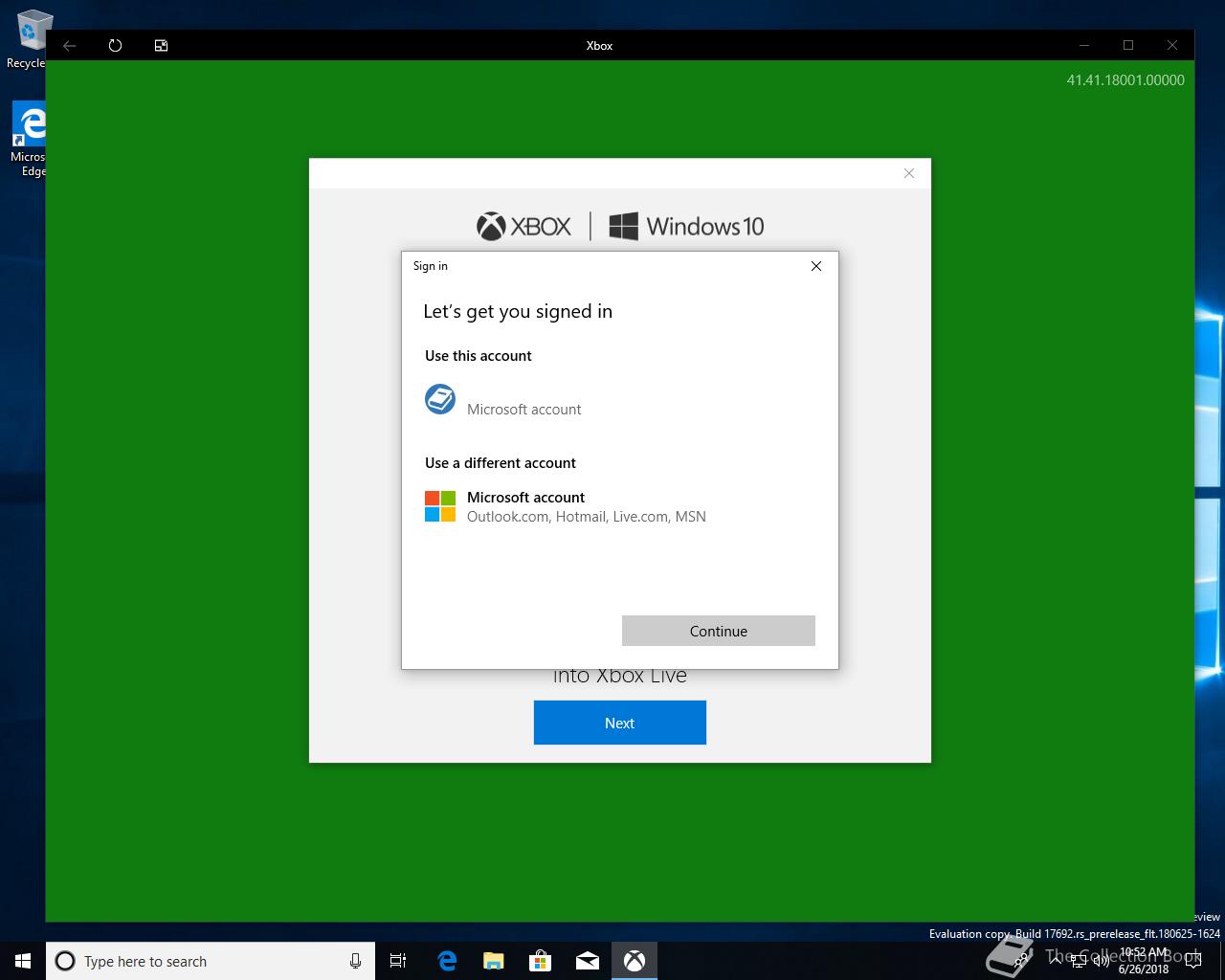Click the Xbox title bar compact view icon
Image resolution: width=1225 pixels, height=980 pixels.
click(x=161, y=45)
